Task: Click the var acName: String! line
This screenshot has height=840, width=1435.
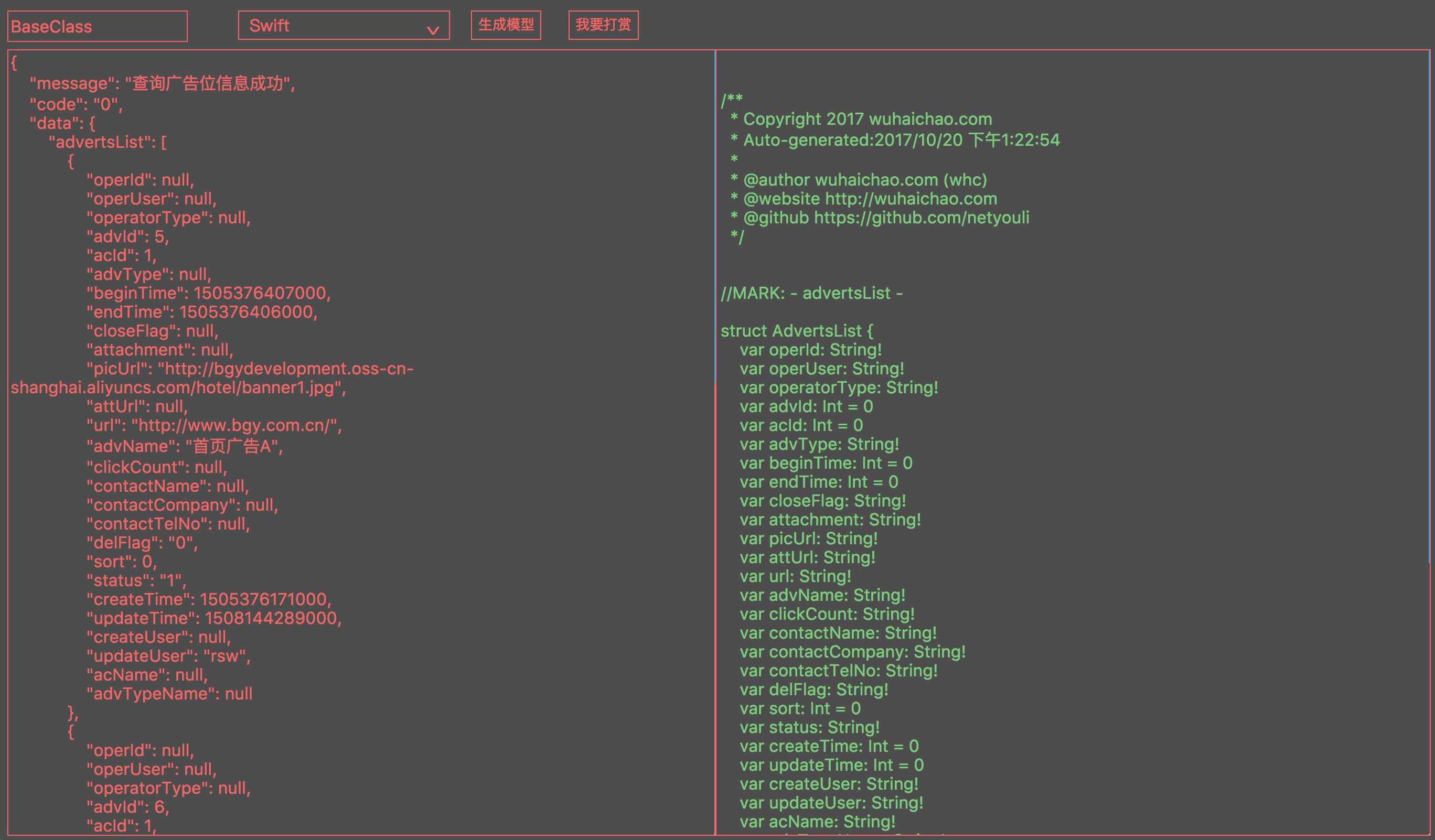Action: coord(817,822)
